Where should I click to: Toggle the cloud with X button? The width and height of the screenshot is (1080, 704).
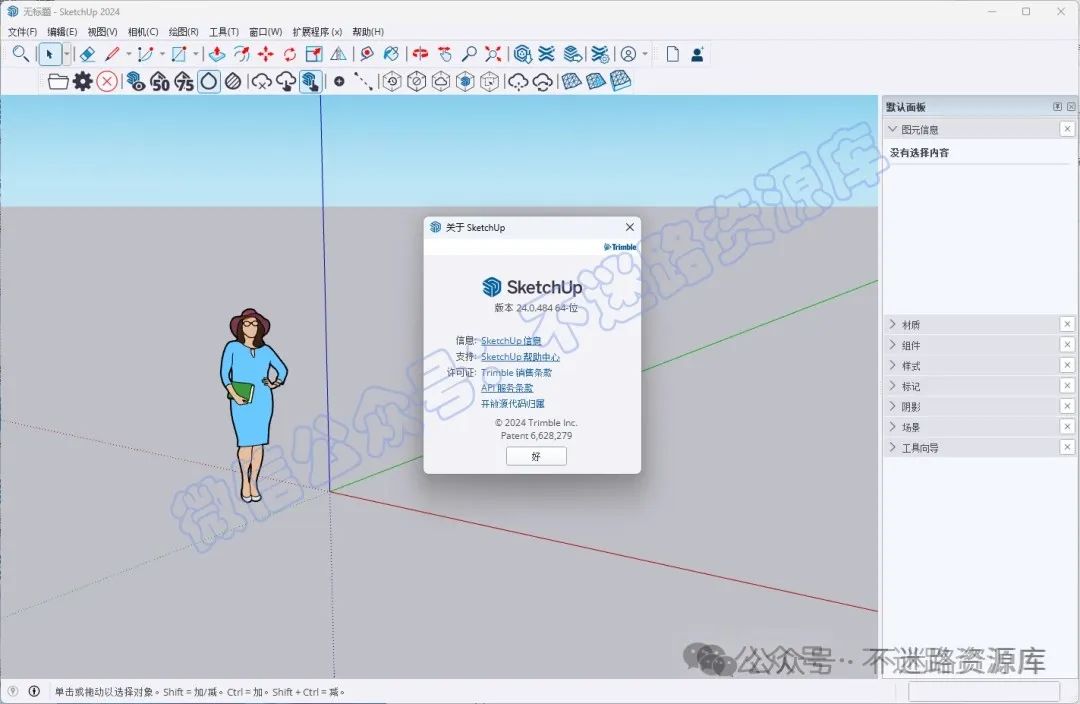(x=262, y=81)
